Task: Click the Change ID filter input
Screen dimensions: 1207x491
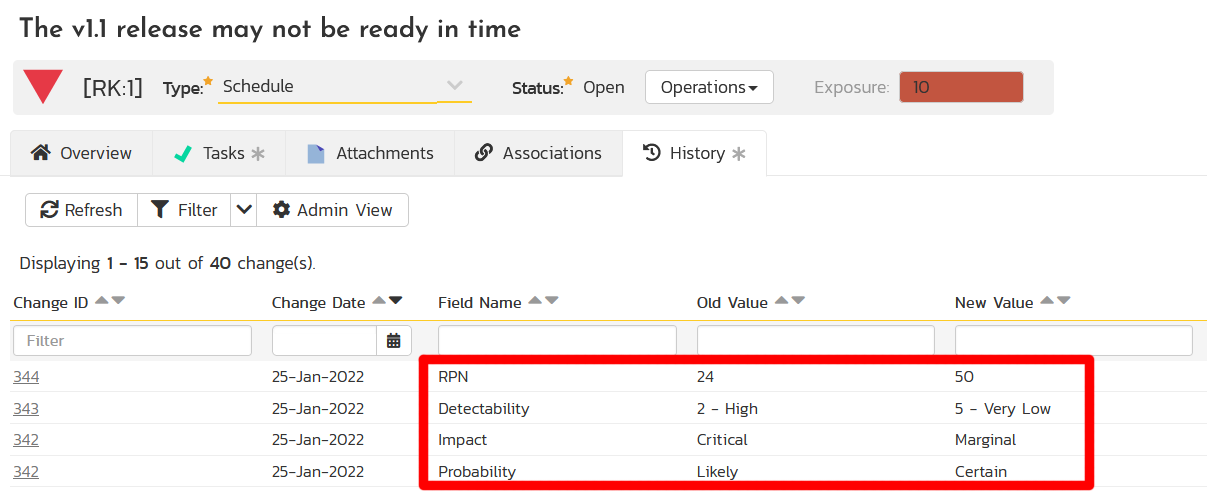Action: point(132,341)
